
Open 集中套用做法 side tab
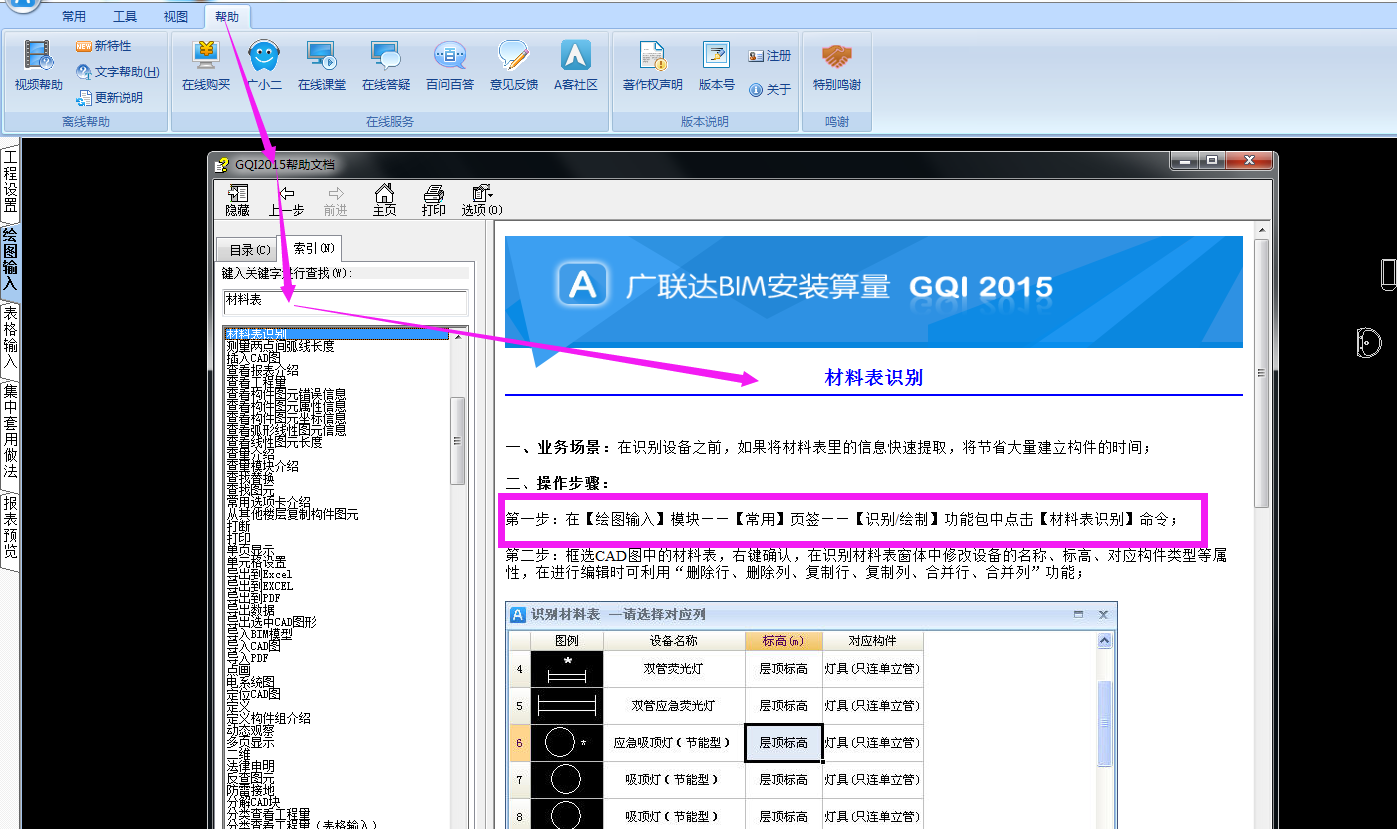click(x=10, y=432)
